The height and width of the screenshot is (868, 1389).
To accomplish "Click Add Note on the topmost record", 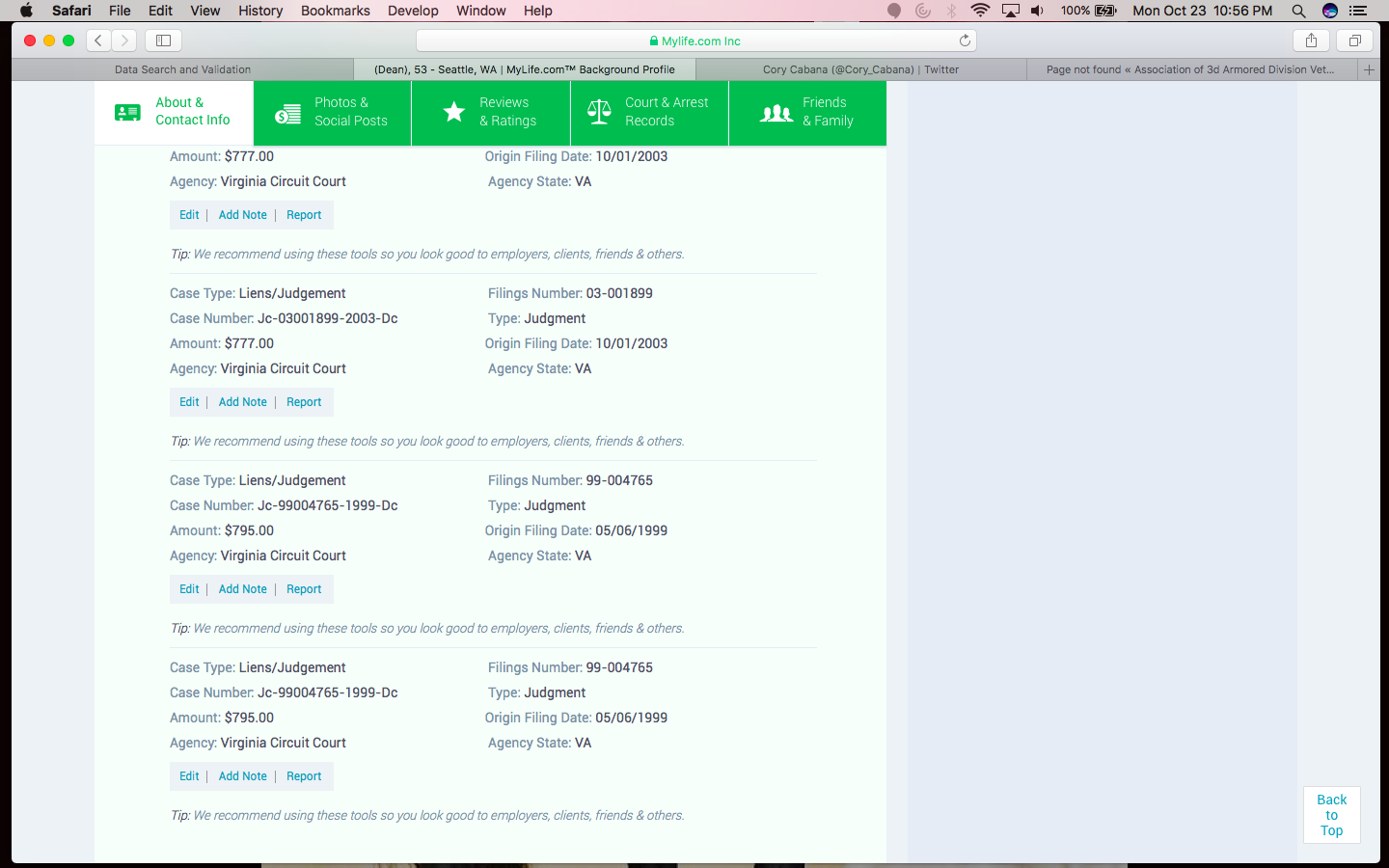I will click(x=242, y=215).
